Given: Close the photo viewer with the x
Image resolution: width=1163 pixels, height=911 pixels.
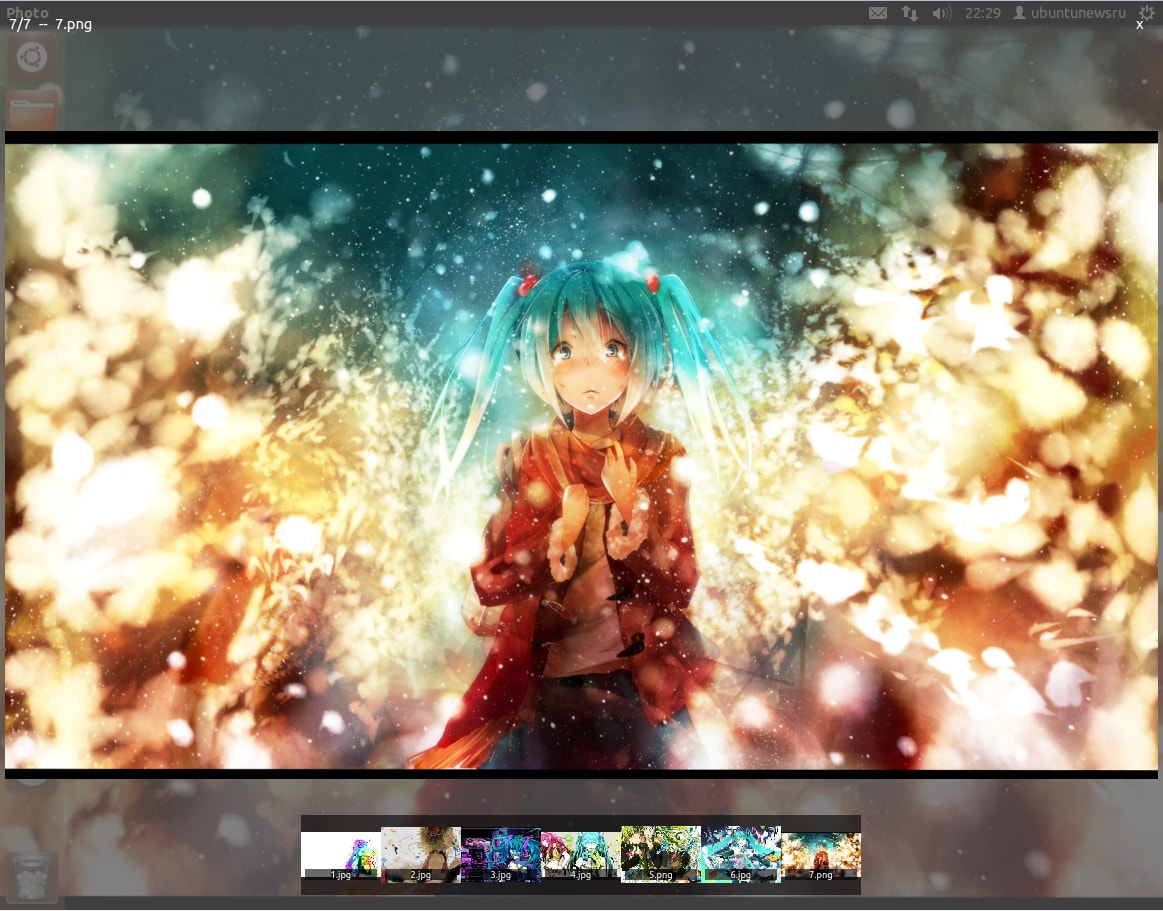Looking at the screenshot, I should click(x=1140, y=24).
